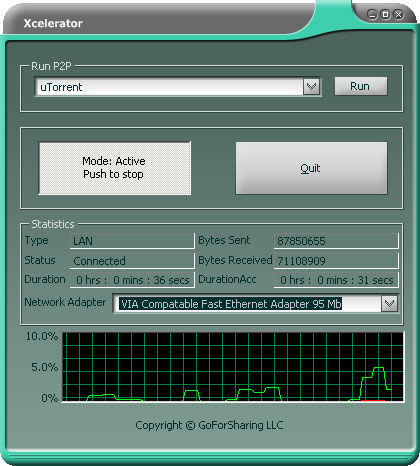Click the network usage graph
This screenshot has width=420, height=466.
(233, 367)
